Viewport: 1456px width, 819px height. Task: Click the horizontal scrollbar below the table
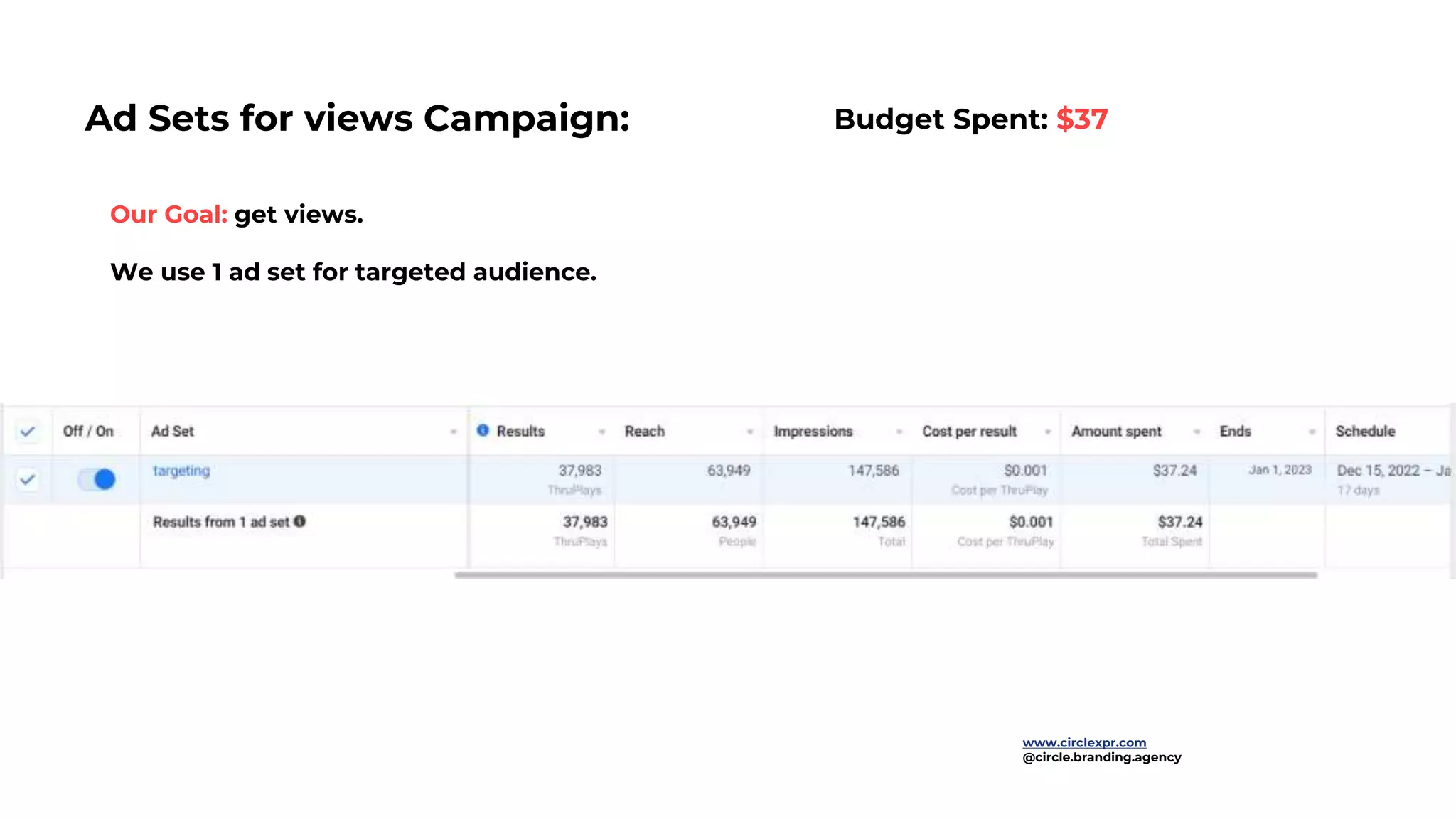885,575
